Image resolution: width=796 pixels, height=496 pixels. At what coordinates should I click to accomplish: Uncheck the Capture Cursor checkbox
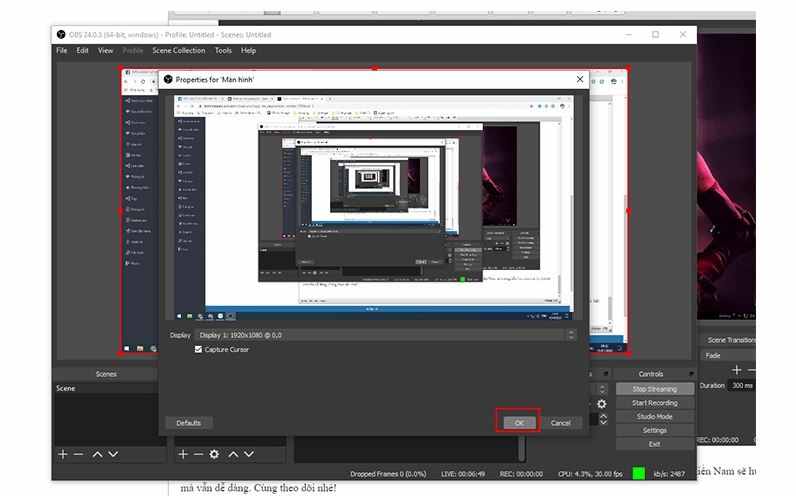(199, 350)
